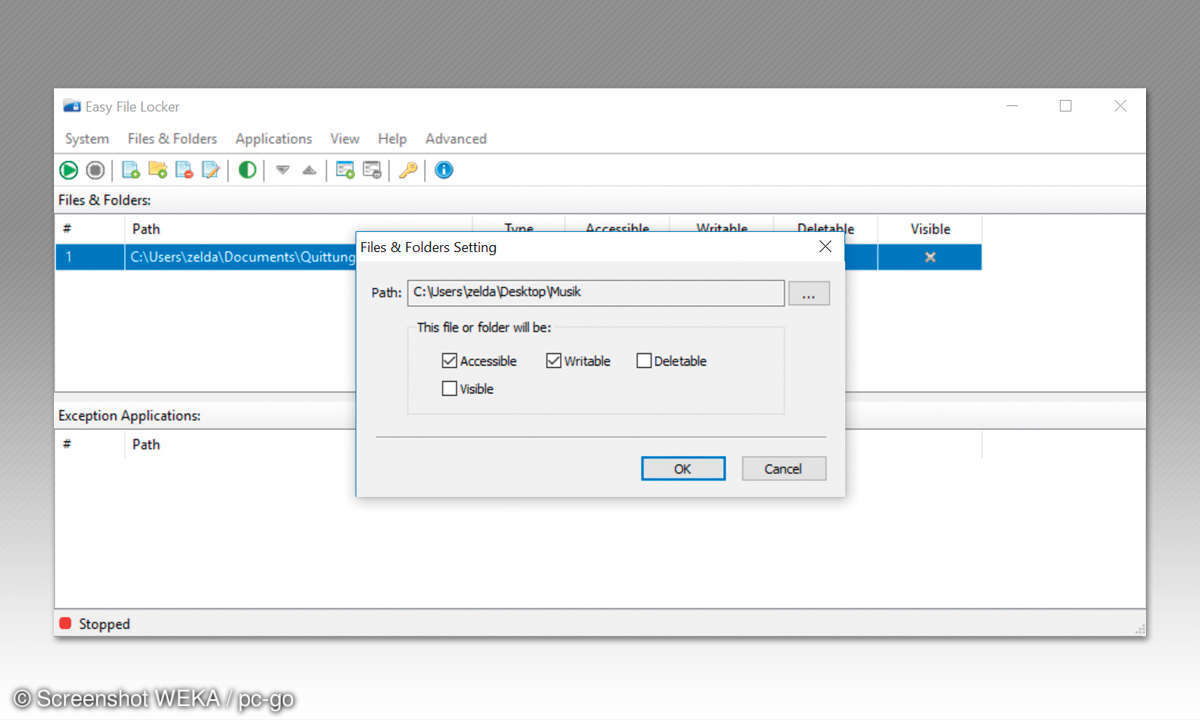Check the Visible checkbox

449,389
